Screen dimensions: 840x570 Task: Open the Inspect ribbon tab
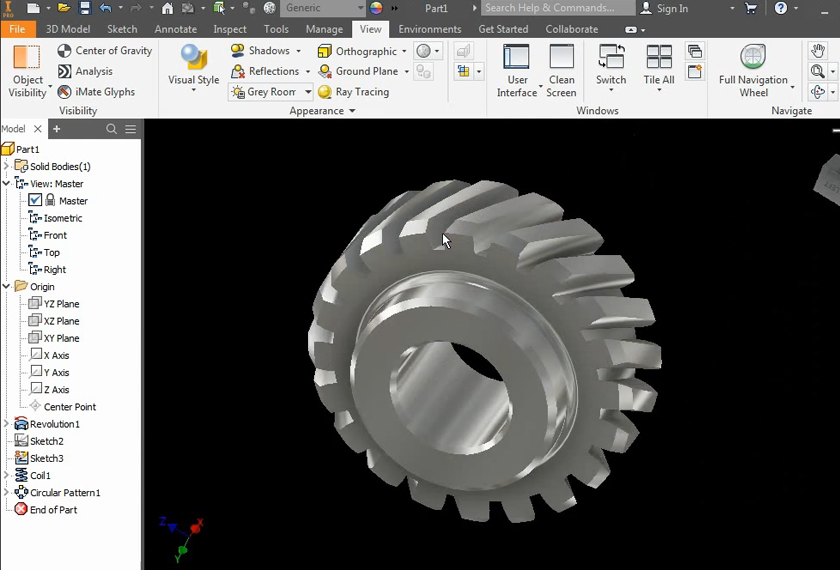tap(229, 29)
